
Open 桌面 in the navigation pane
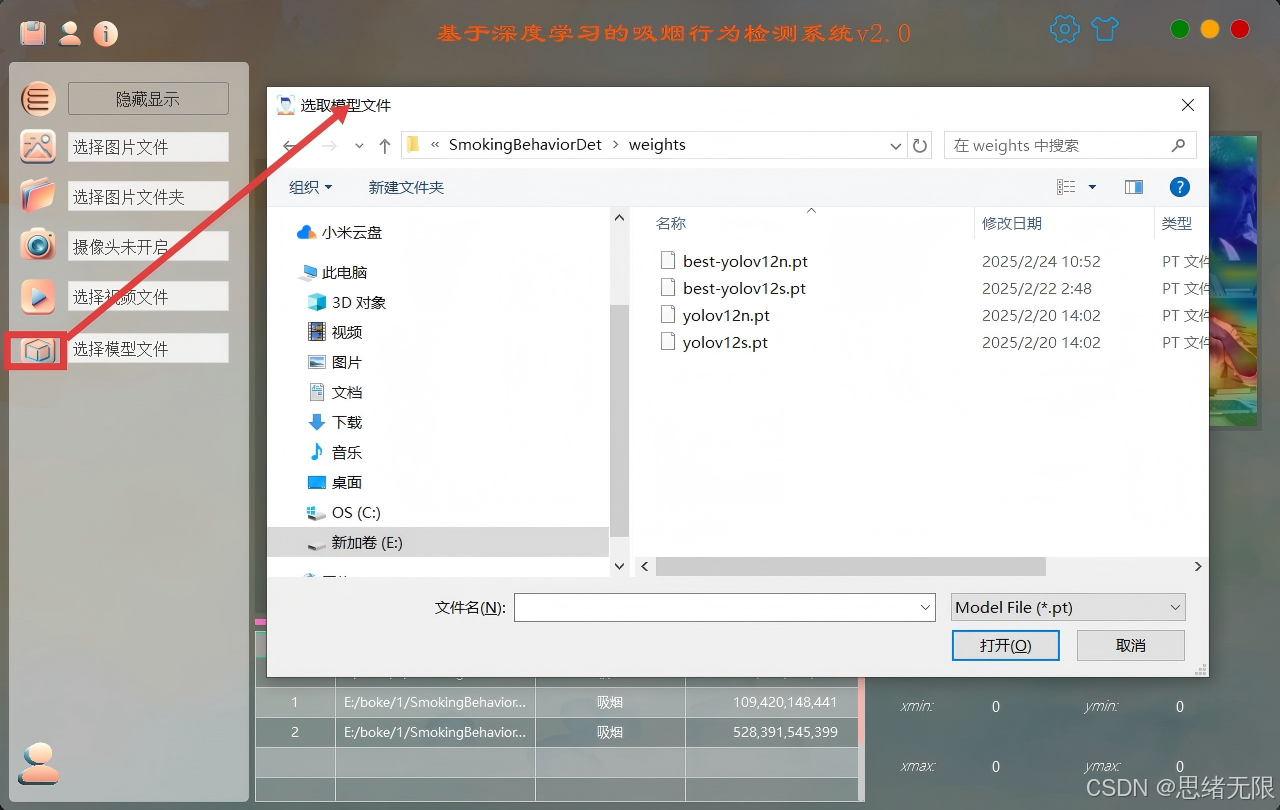[335, 482]
